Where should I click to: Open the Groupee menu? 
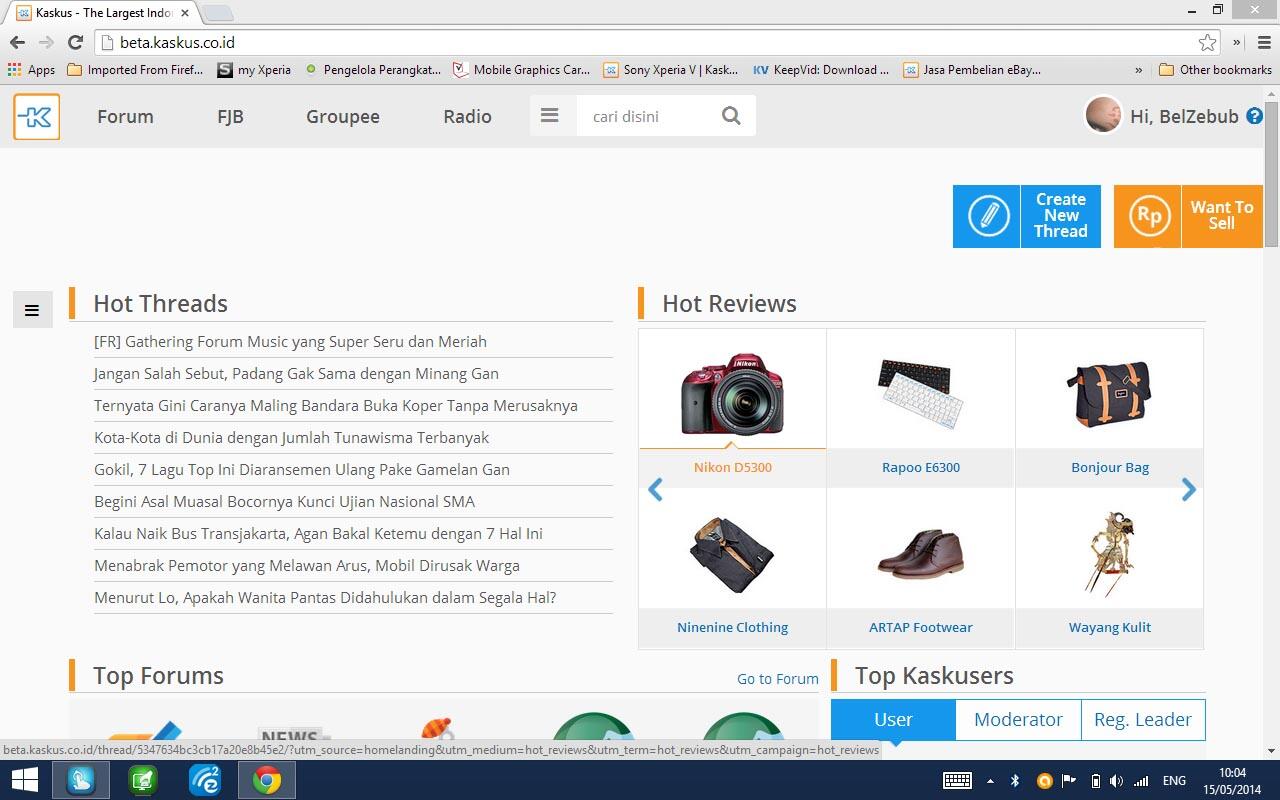point(343,116)
